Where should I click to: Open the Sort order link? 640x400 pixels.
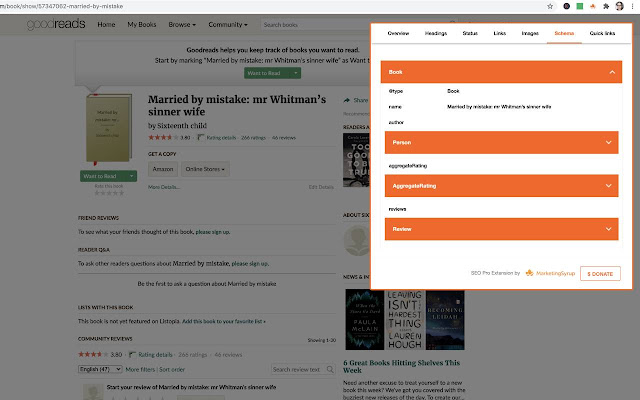(172, 369)
